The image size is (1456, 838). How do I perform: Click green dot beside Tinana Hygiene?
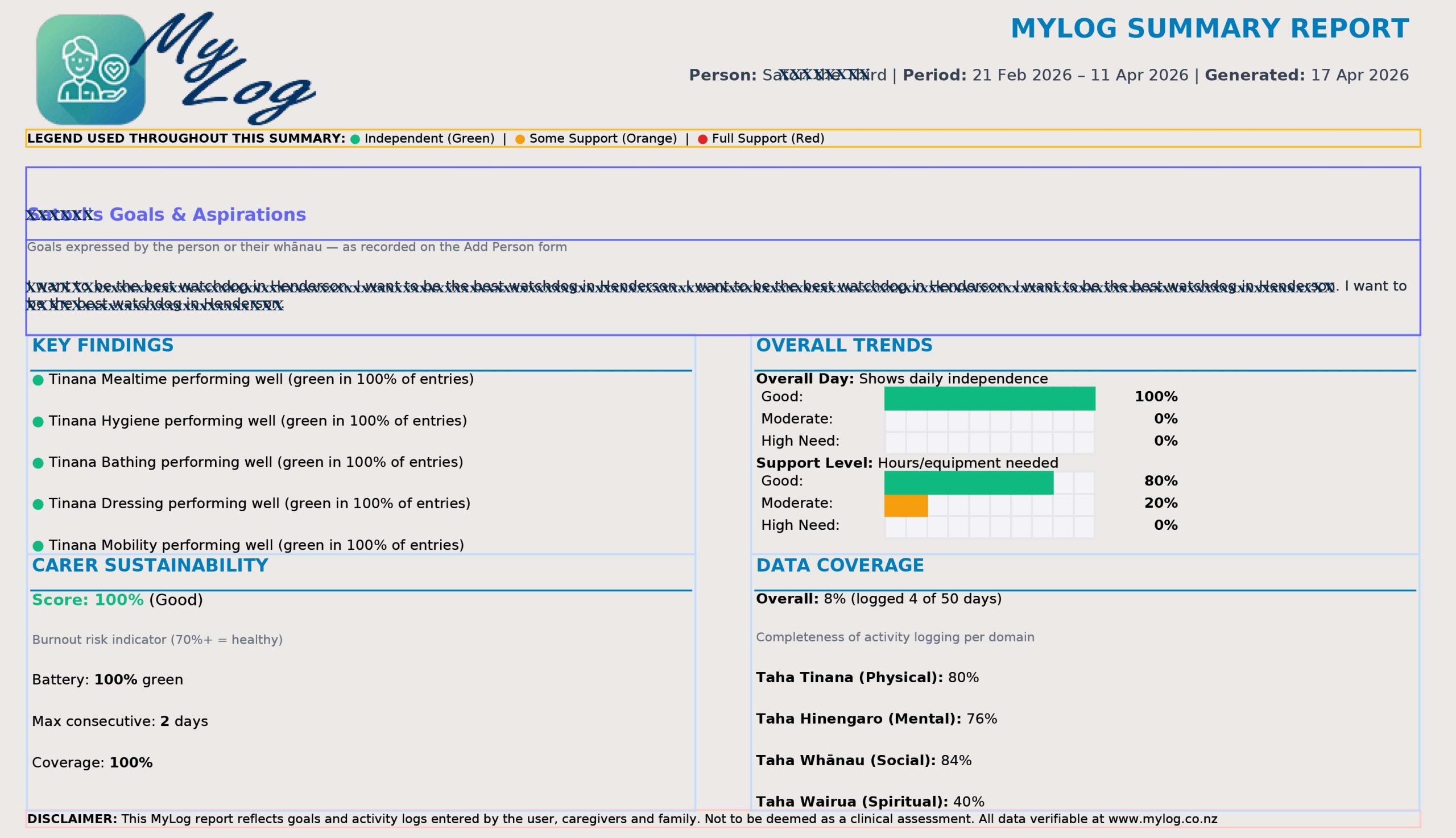click(38, 422)
